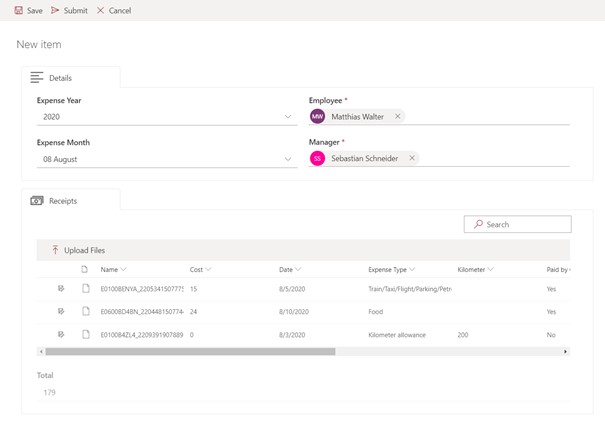Click Upload Files button
605x421 pixels.
click(78, 250)
